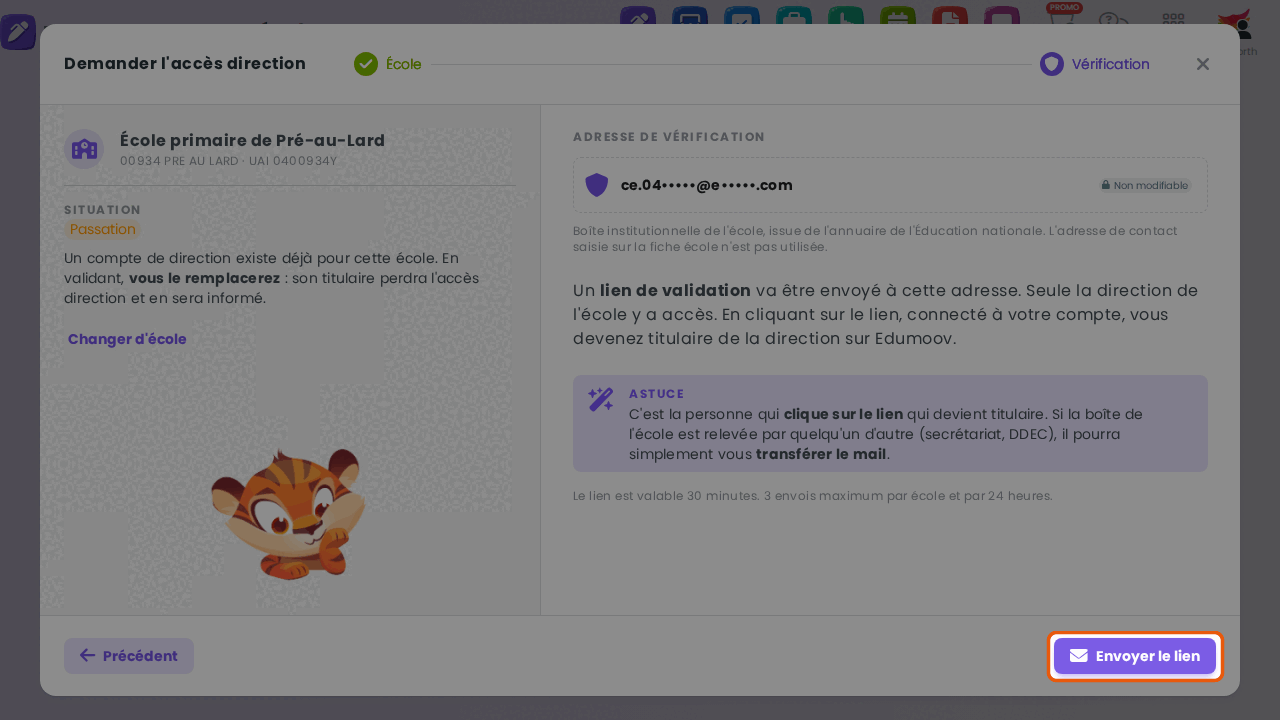Click the École primaire de Pré-au-Lard title

click(252, 140)
